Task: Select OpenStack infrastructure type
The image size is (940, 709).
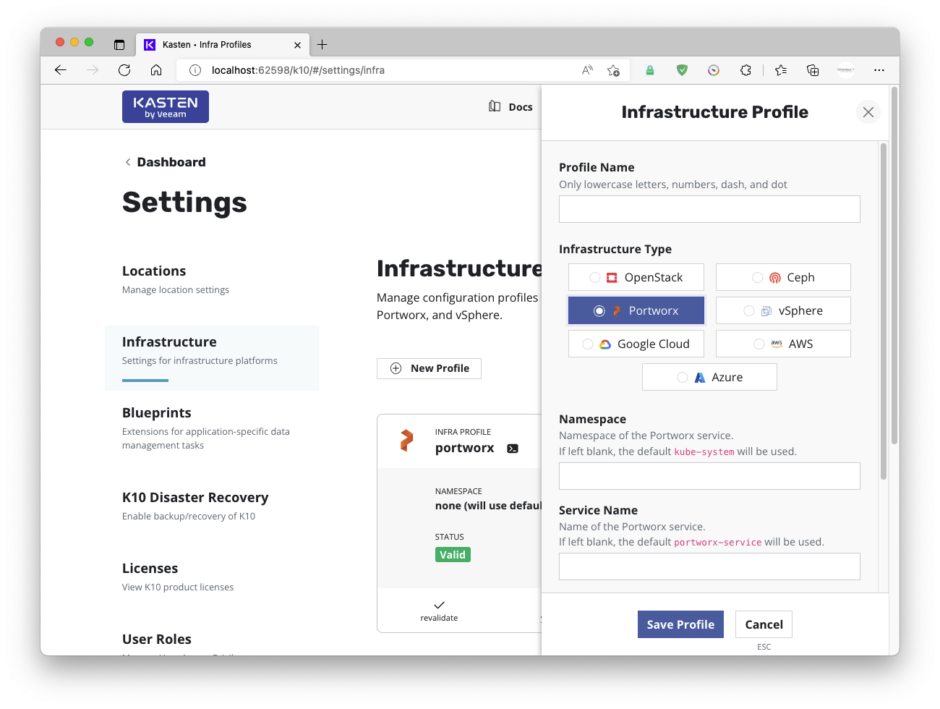Action: (636, 277)
